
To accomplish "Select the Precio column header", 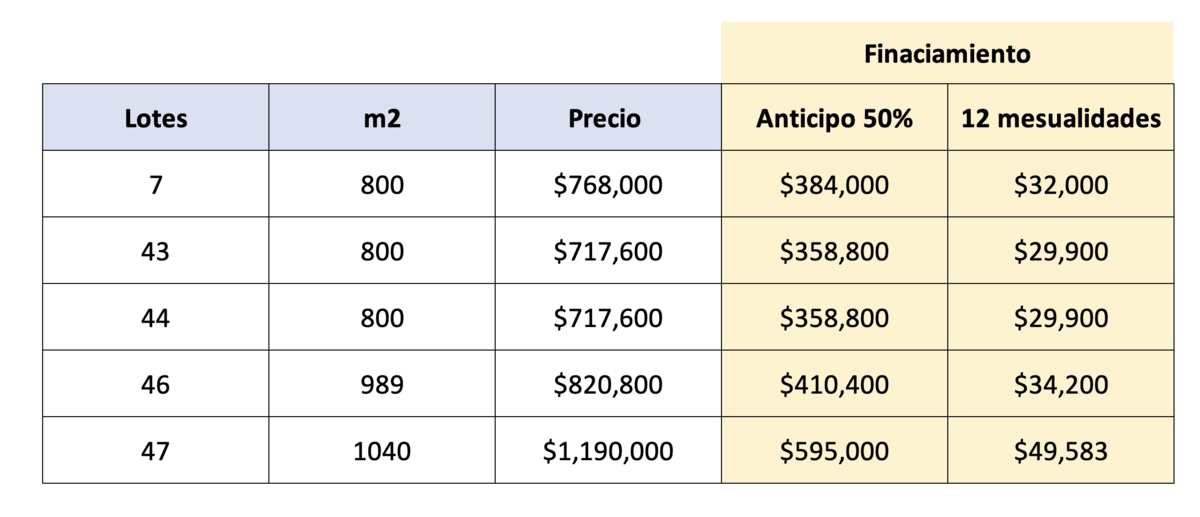I will click(607, 119).
